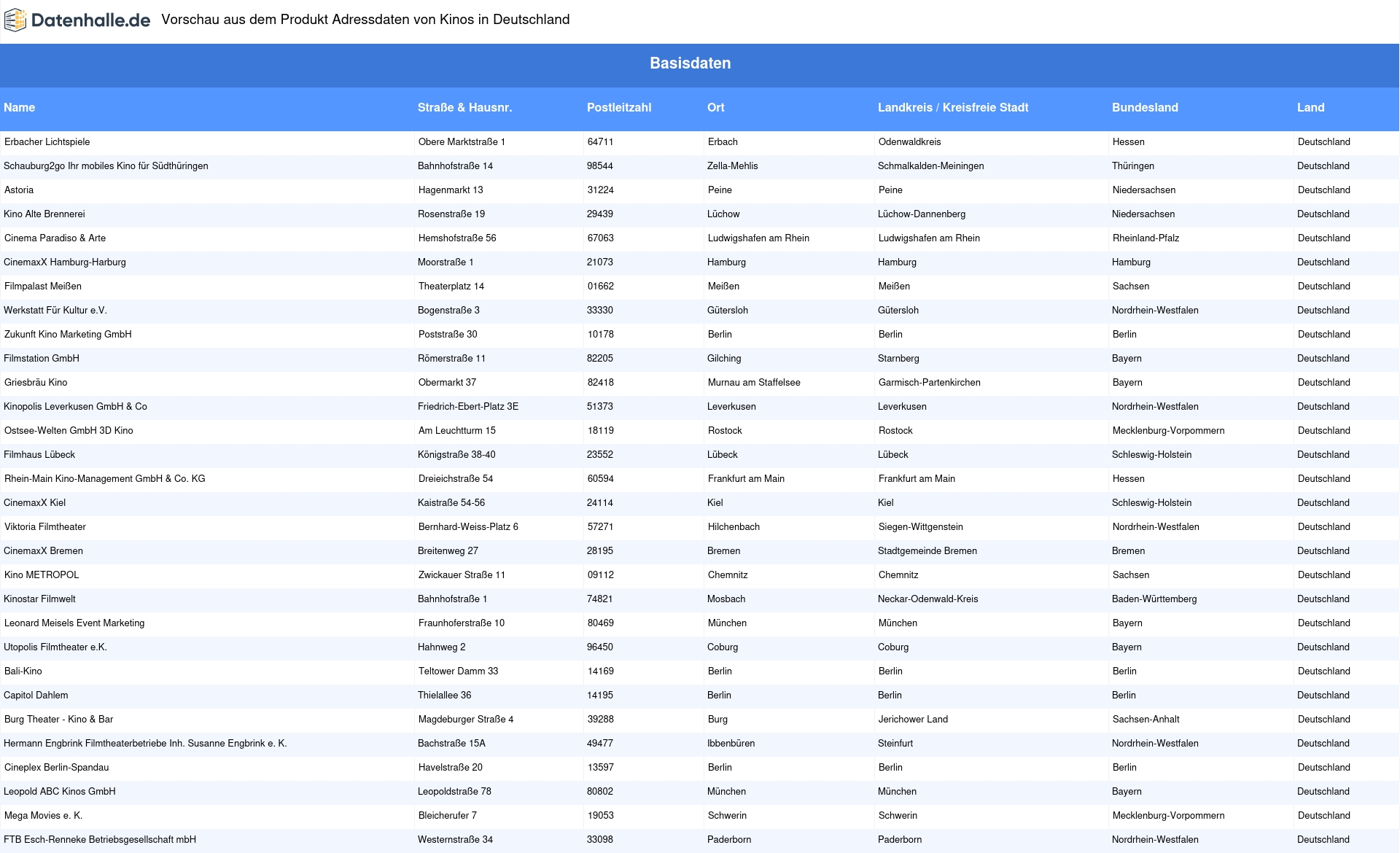This screenshot has height=853, width=1400.
Task: Click the Straße & Hausnr. column header
Action: (x=464, y=107)
